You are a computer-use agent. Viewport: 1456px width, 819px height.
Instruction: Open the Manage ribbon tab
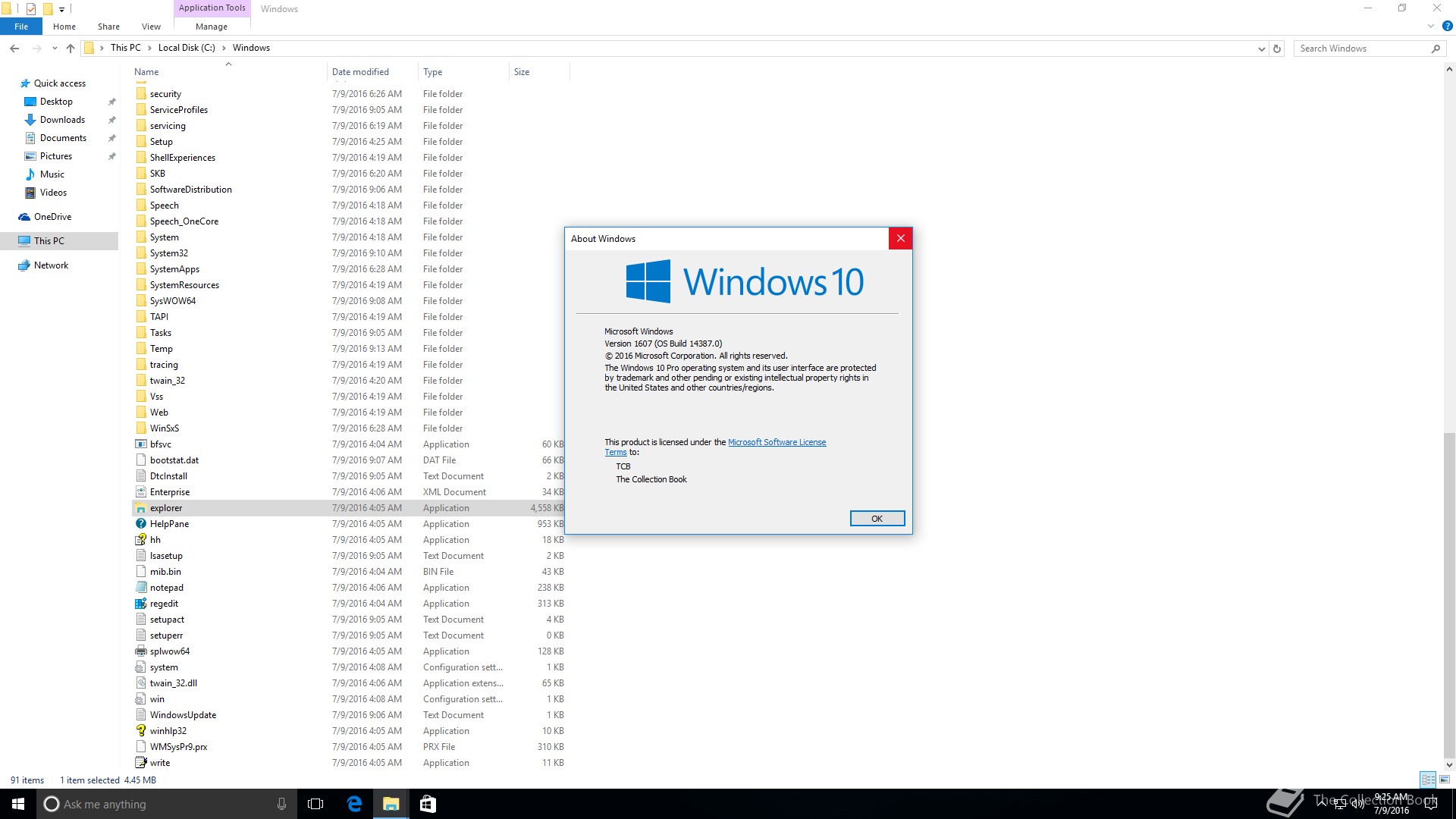[x=212, y=27]
